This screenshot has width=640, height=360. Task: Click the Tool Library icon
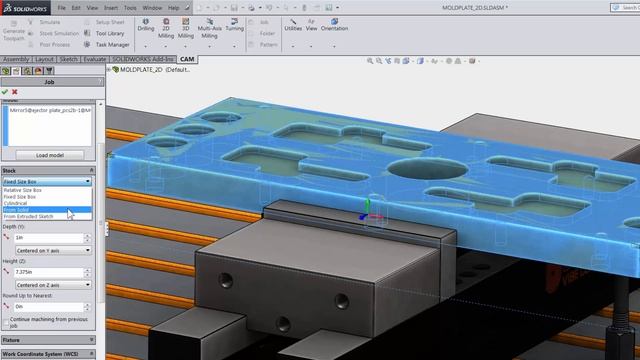tap(87, 33)
